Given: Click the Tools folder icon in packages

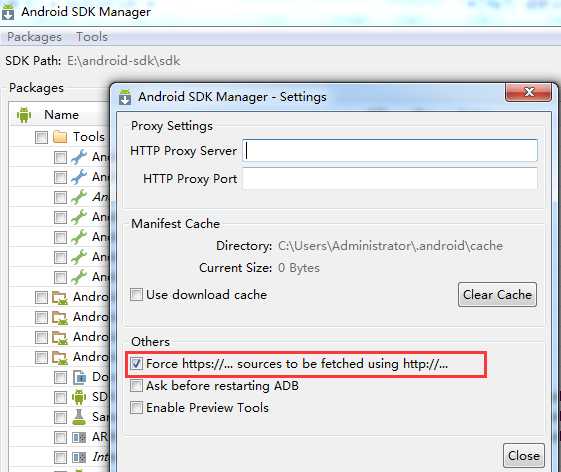Looking at the screenshot, I should click(60, 137).
